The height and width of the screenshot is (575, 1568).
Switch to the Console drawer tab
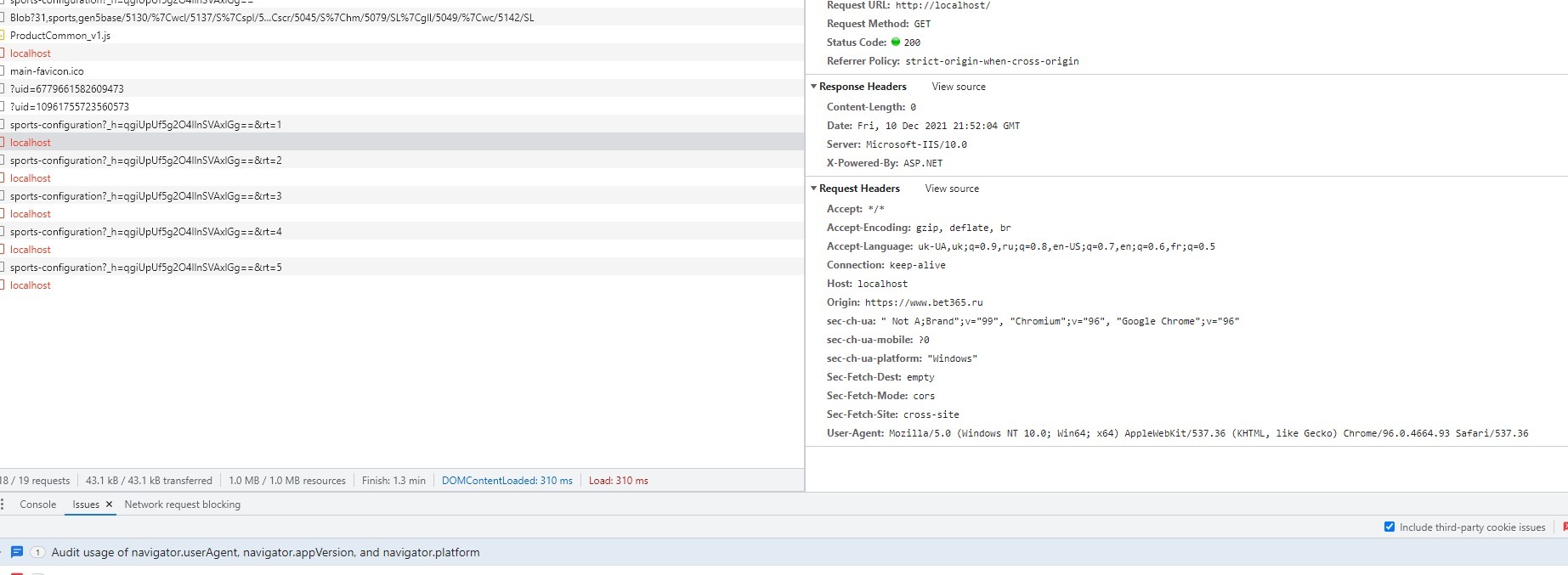tap(38, 505)
